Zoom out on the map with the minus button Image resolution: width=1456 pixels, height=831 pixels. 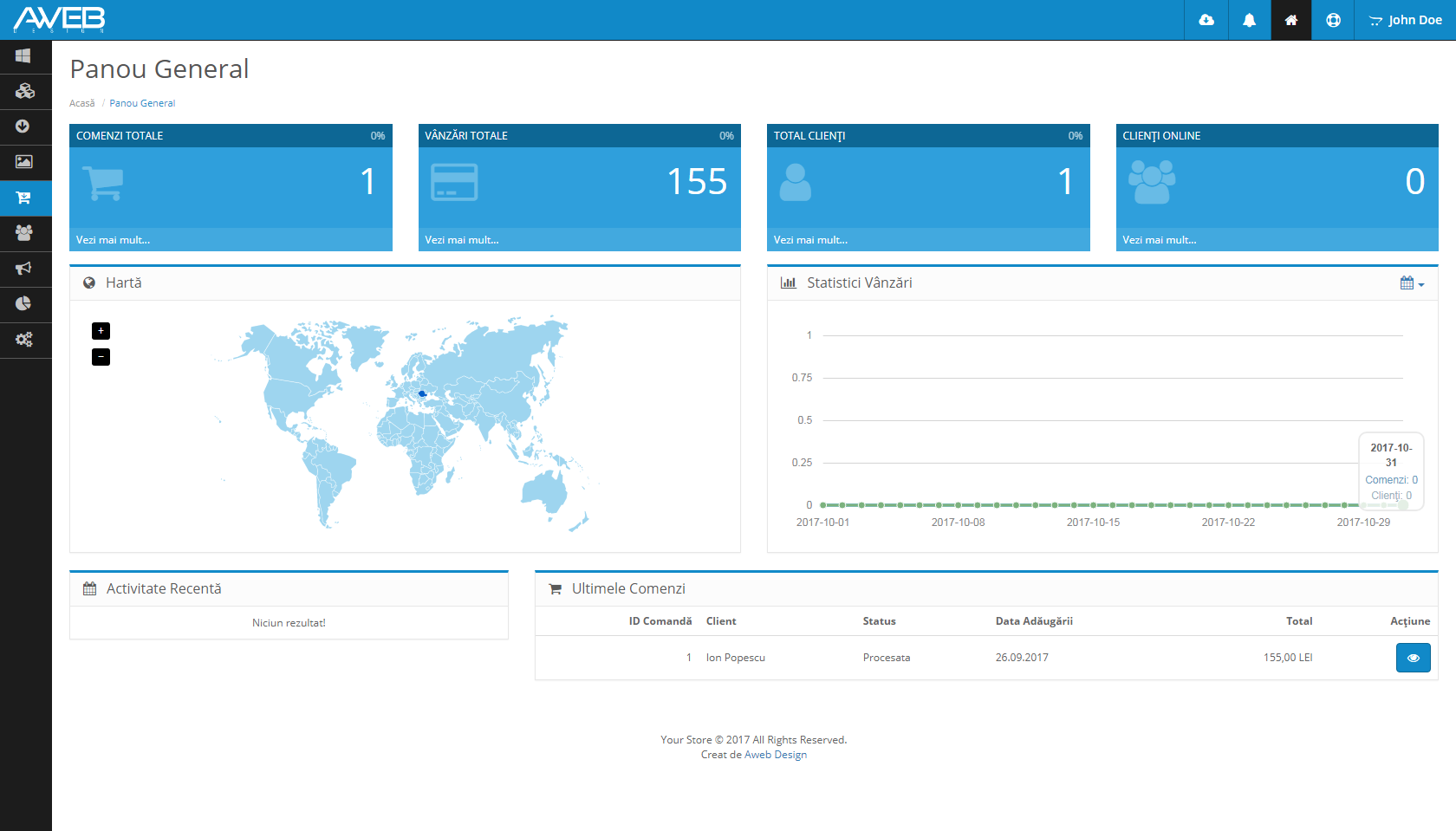tap(101, 357)
